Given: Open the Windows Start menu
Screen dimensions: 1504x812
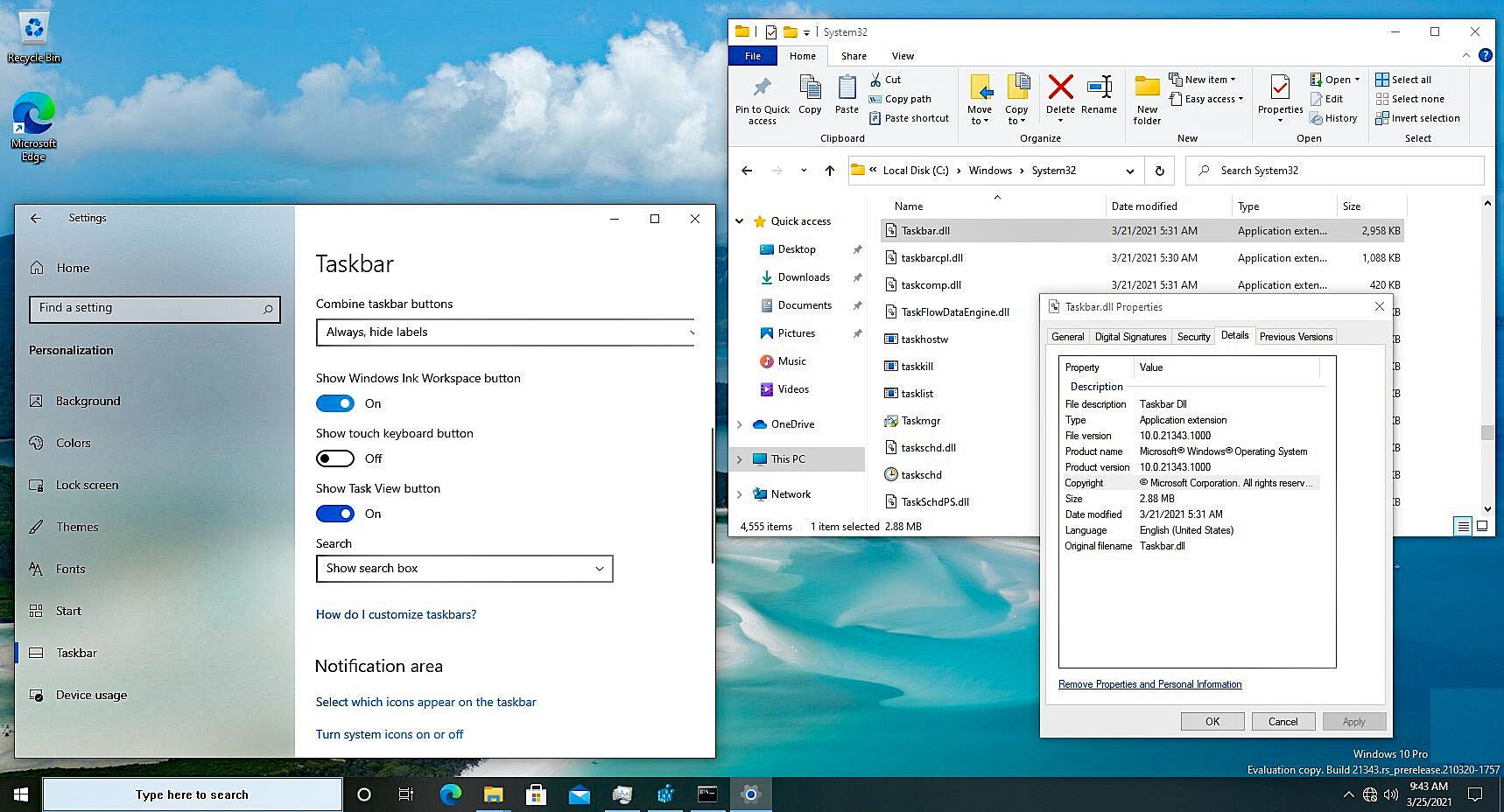Looking at the screenshot, I should pyautogui.click(x=21, y=794).
